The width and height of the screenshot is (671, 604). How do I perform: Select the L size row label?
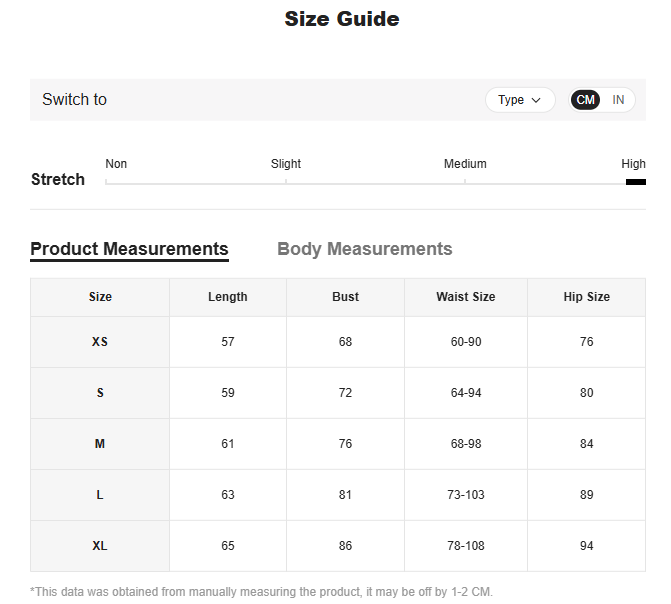(100, 495)
